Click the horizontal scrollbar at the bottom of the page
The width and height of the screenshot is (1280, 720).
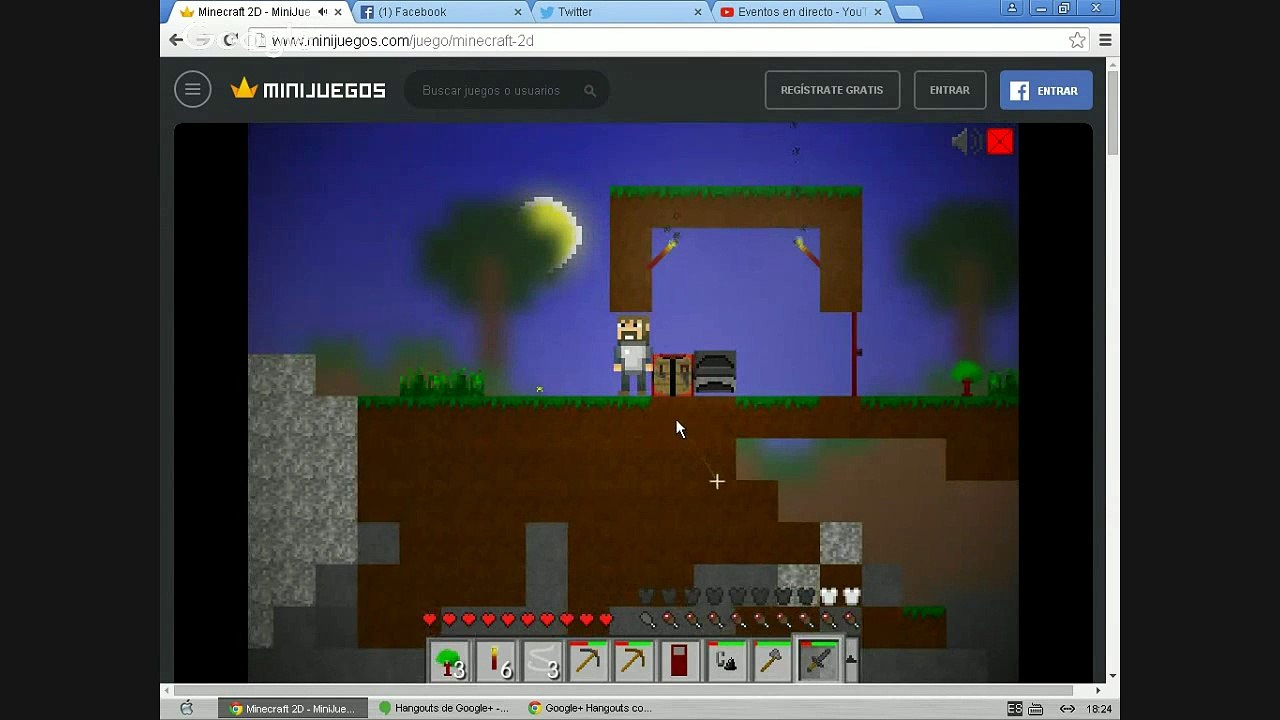pos(624,690)
